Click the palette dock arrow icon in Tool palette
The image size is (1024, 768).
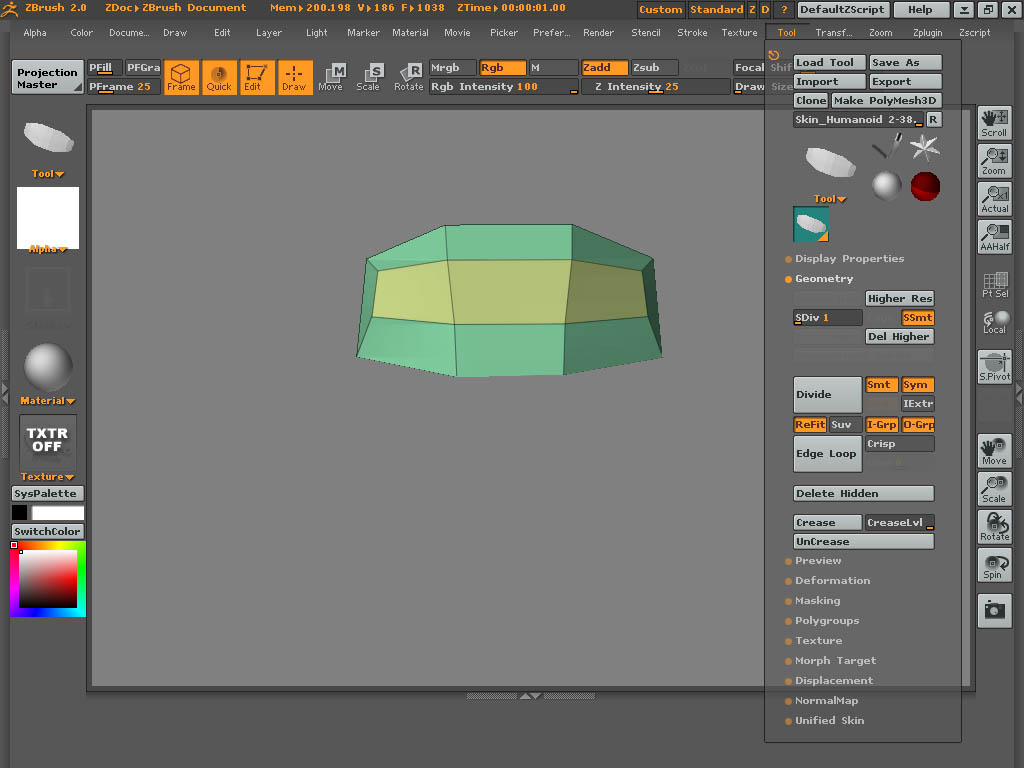click(x=774, y=56)
